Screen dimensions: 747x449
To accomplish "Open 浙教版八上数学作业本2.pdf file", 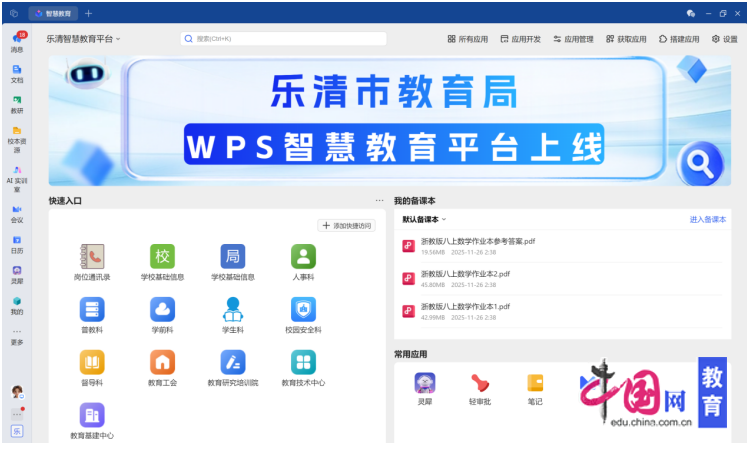I will 465,273.
